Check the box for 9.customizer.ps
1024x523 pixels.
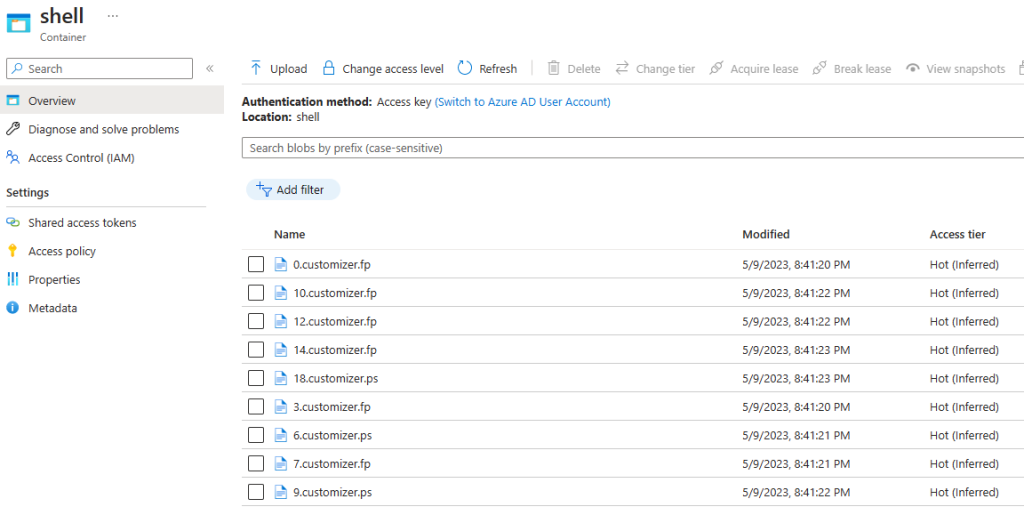pos(256,492)
